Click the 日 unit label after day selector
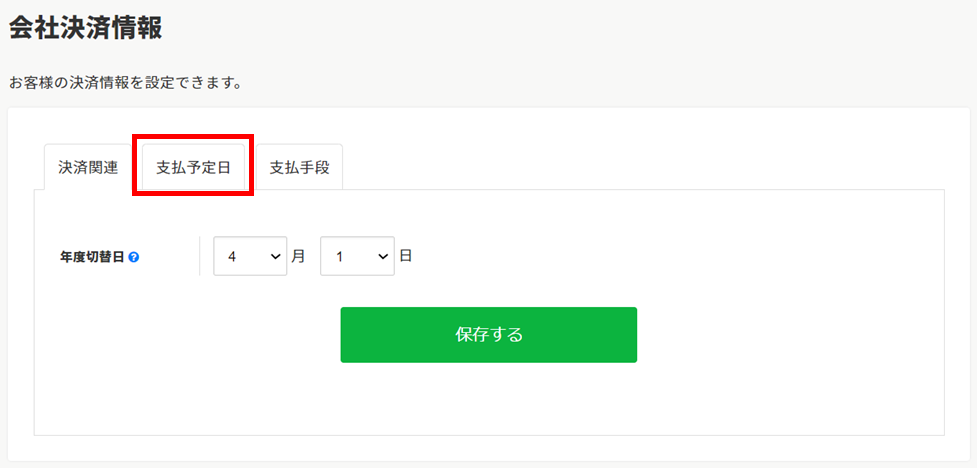 pyautogui.click(x=406, y=256)
